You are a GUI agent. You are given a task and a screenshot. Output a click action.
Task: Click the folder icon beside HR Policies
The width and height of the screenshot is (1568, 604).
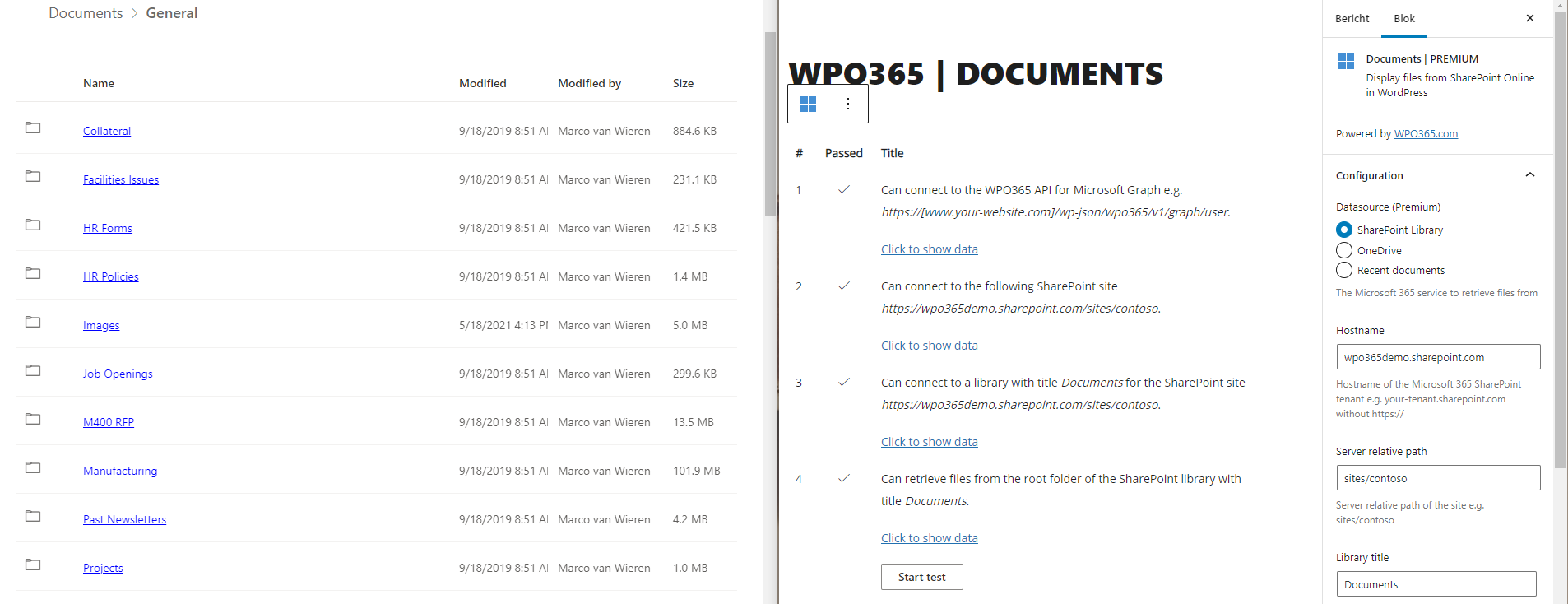(33, 273)
